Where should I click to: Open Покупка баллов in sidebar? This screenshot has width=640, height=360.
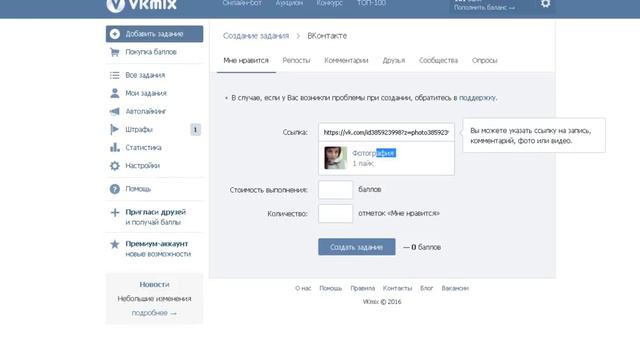[x=151, y=52]
